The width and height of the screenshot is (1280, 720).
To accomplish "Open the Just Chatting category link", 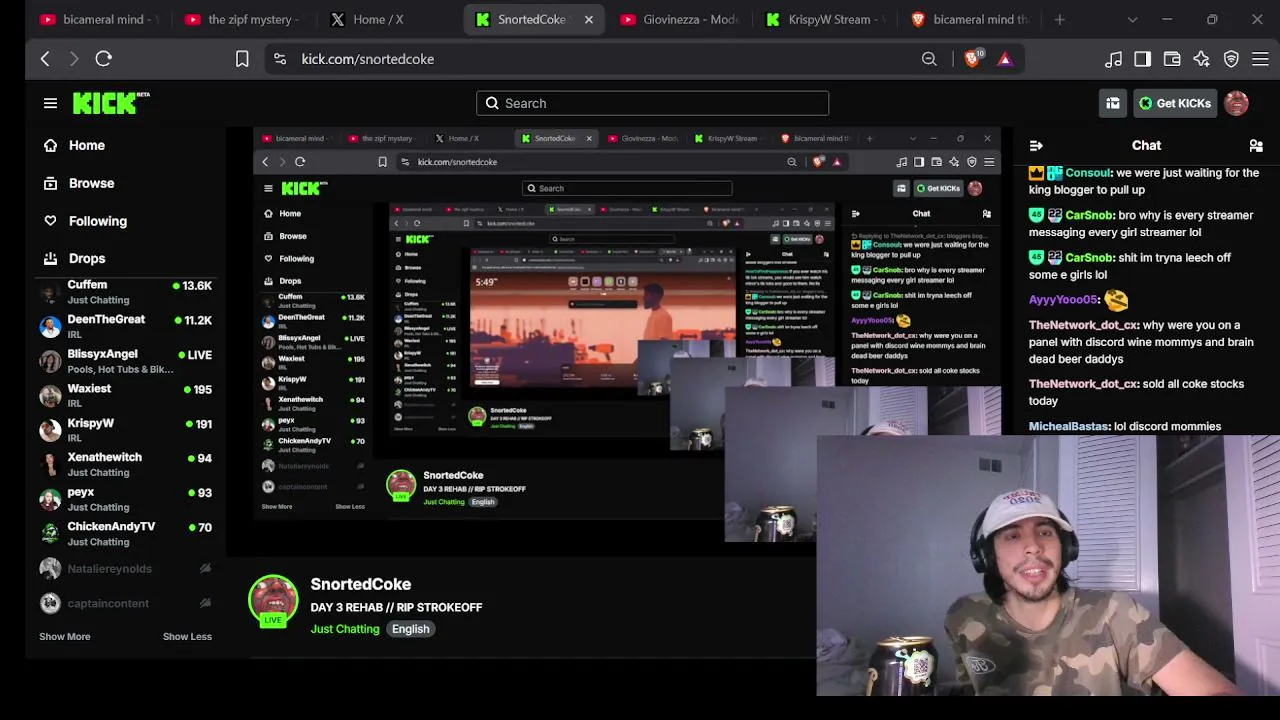I will click(x=345, y=629).
